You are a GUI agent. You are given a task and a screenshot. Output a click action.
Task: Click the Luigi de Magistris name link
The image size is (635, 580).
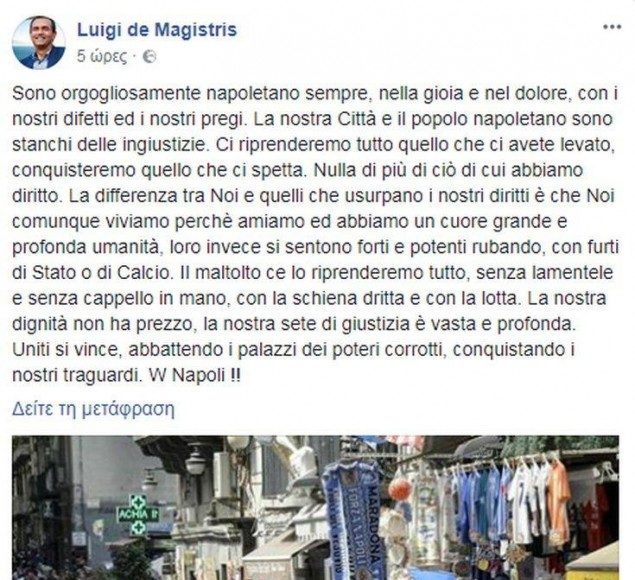click(x=157, y=30)
